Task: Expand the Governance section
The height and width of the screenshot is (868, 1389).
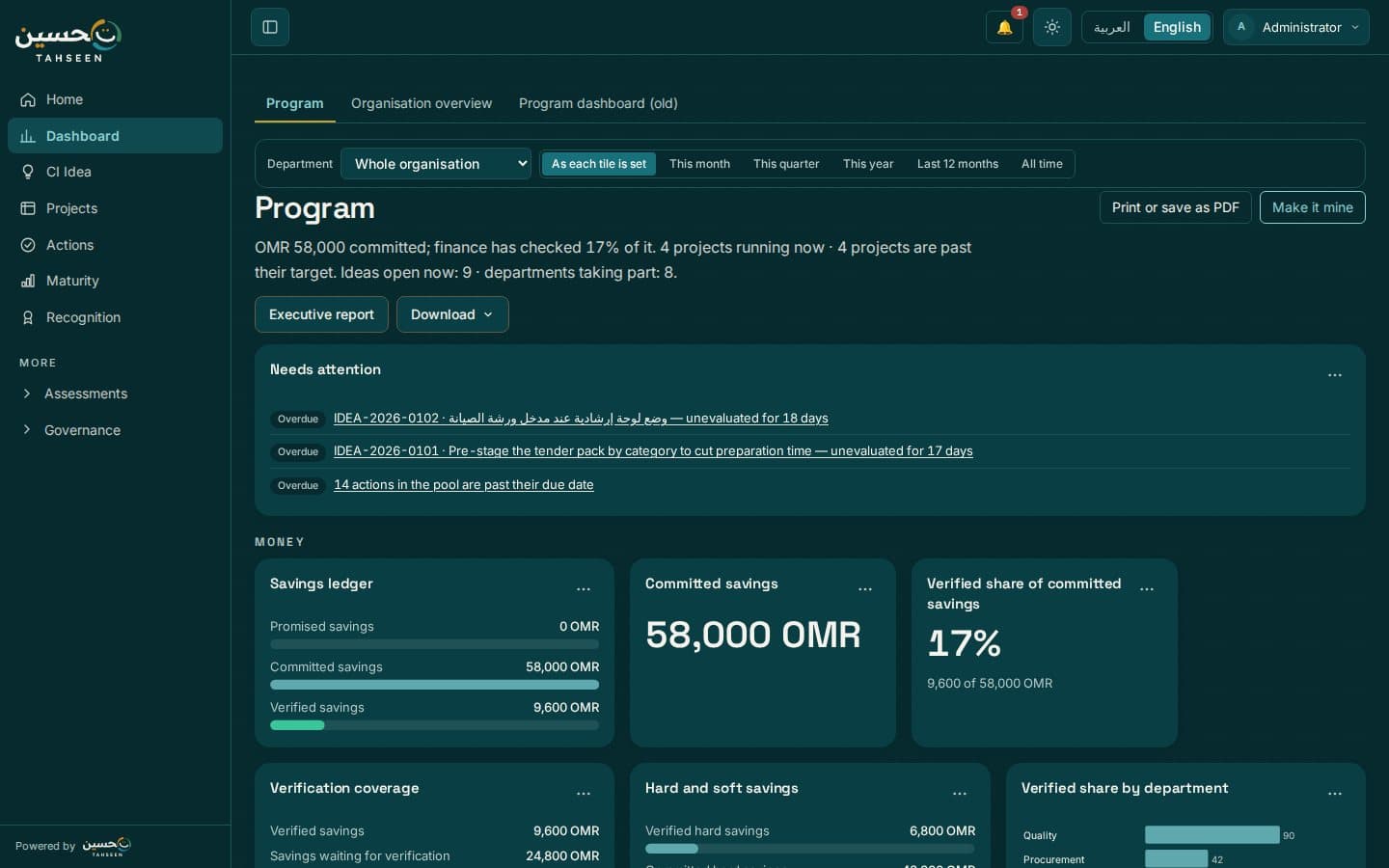Action: (115, 430)
